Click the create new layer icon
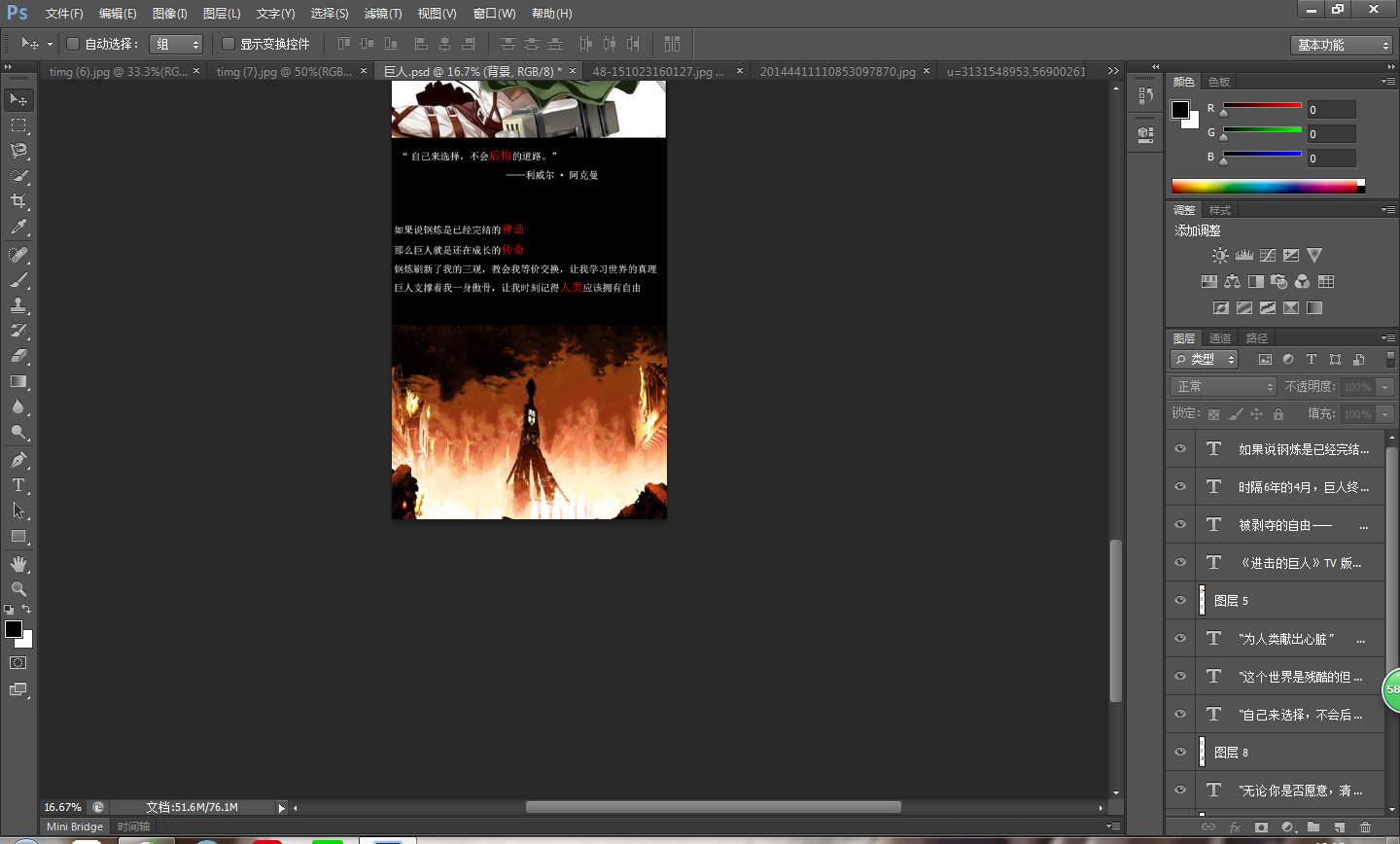 (1339, 827)
